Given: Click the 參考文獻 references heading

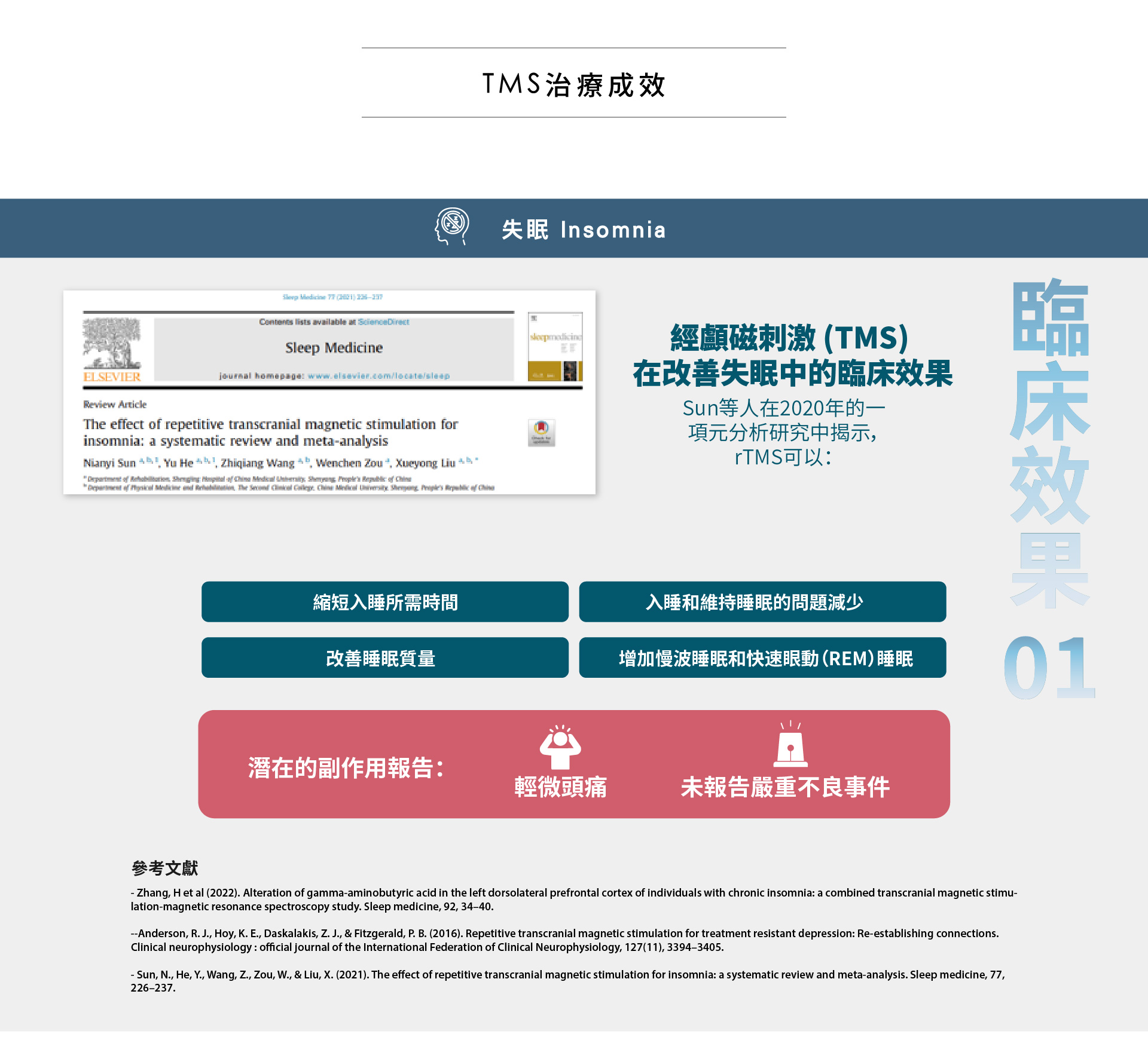Looking at the screenshot, I should [164, 868].
